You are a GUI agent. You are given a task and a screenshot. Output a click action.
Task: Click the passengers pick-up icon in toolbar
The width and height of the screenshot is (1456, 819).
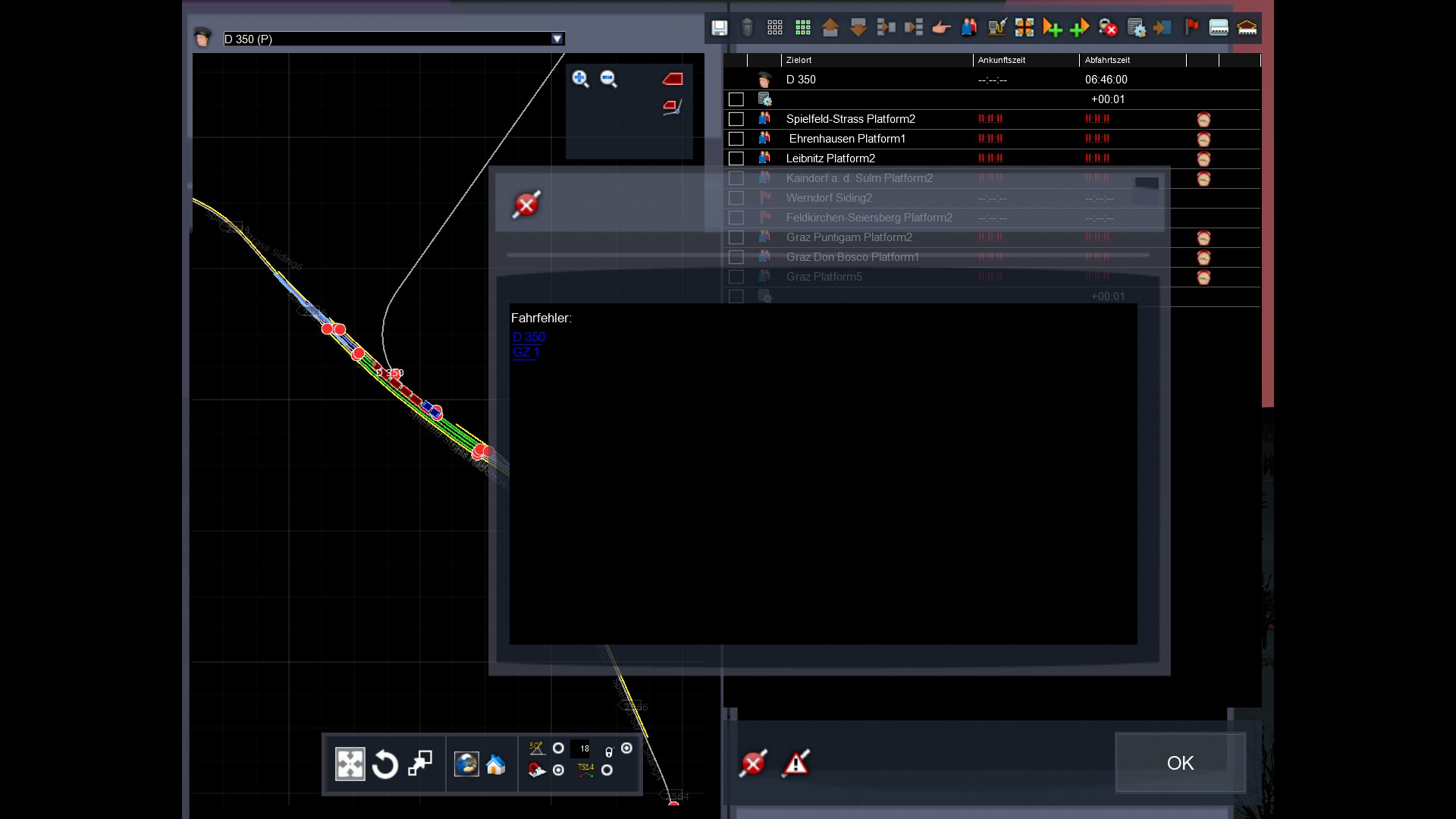pos(969,28)
